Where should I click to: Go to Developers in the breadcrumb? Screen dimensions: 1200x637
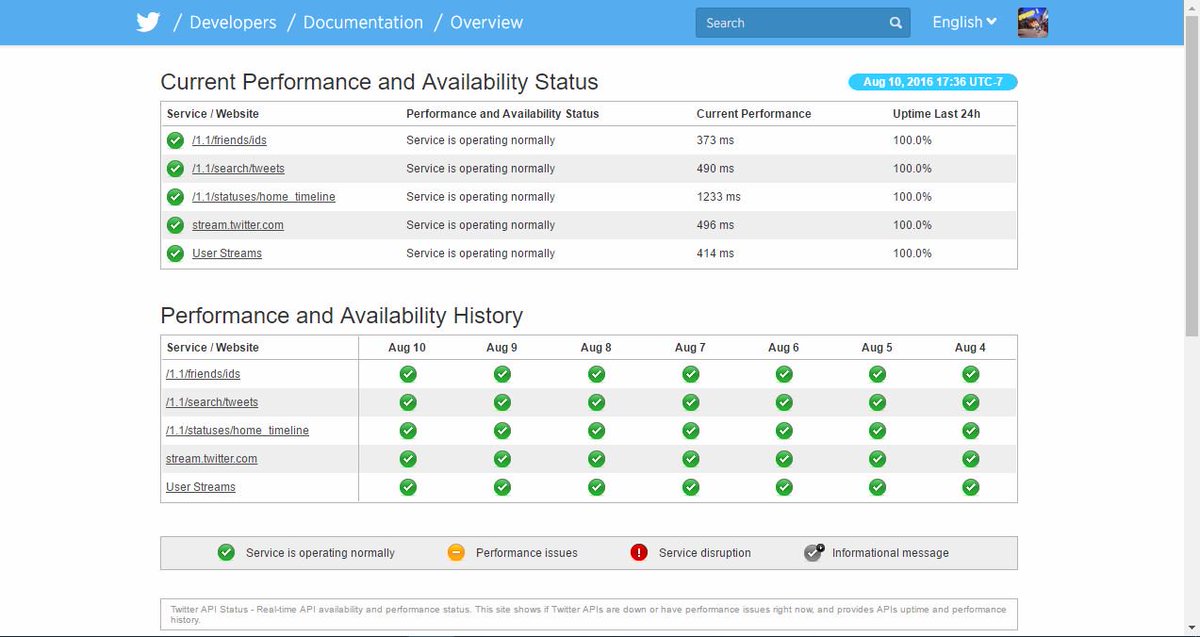(235, 22)
